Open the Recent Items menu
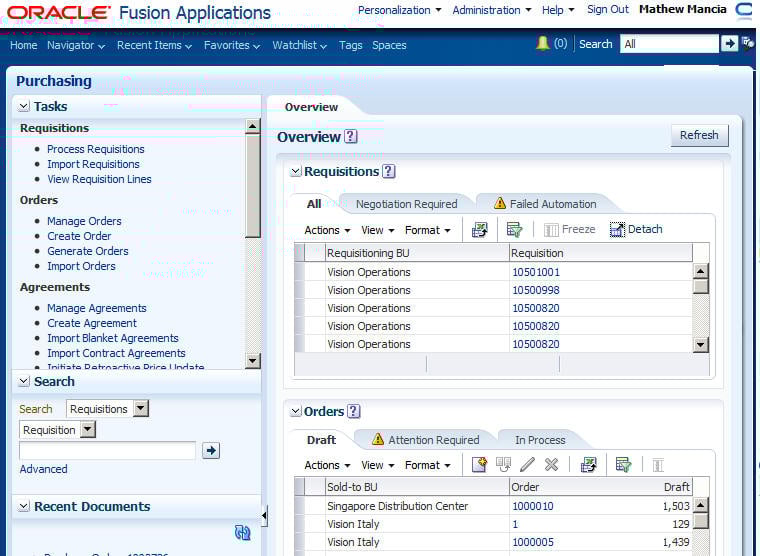Viewport: 760px width, 556px height. click(155, 45)
